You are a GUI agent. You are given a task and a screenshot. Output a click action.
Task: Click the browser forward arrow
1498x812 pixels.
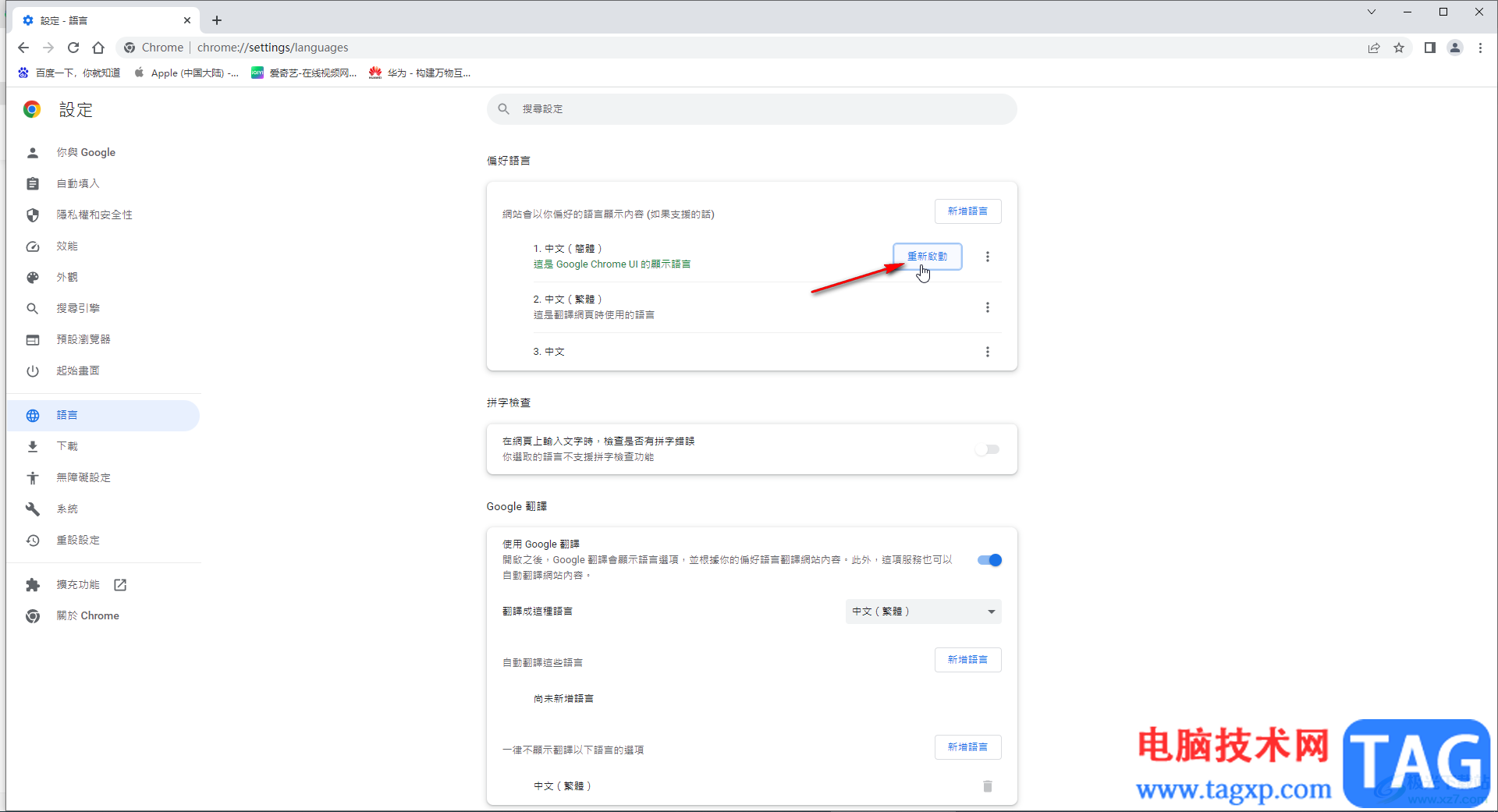click(48, 48)
